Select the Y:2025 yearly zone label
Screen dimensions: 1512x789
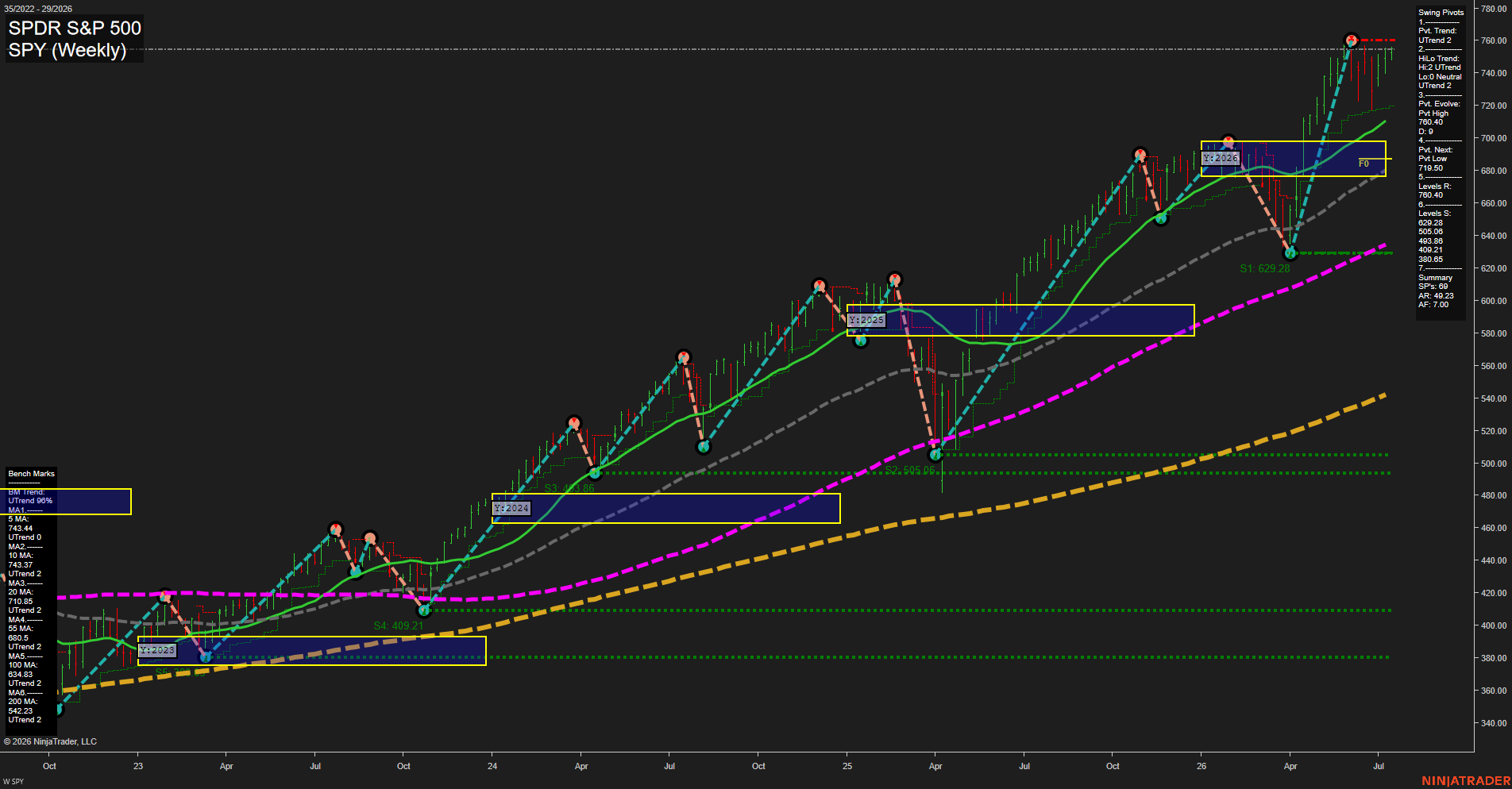pyautogui.click(x=866, y=320)
